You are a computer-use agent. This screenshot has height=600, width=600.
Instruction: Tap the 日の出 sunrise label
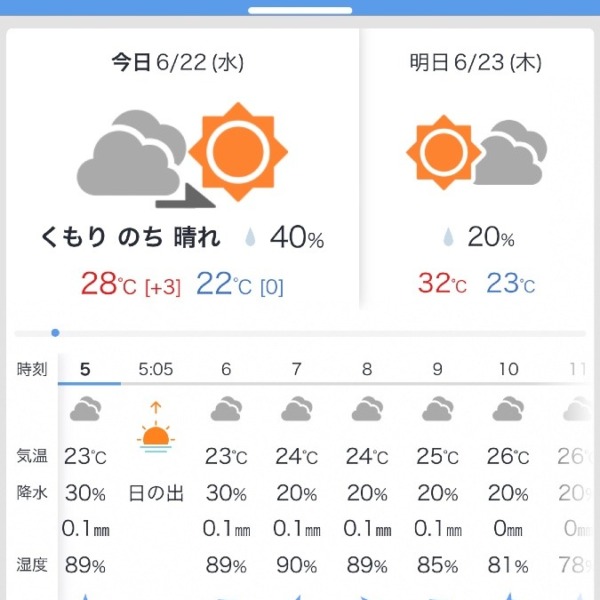coord(156,493)
